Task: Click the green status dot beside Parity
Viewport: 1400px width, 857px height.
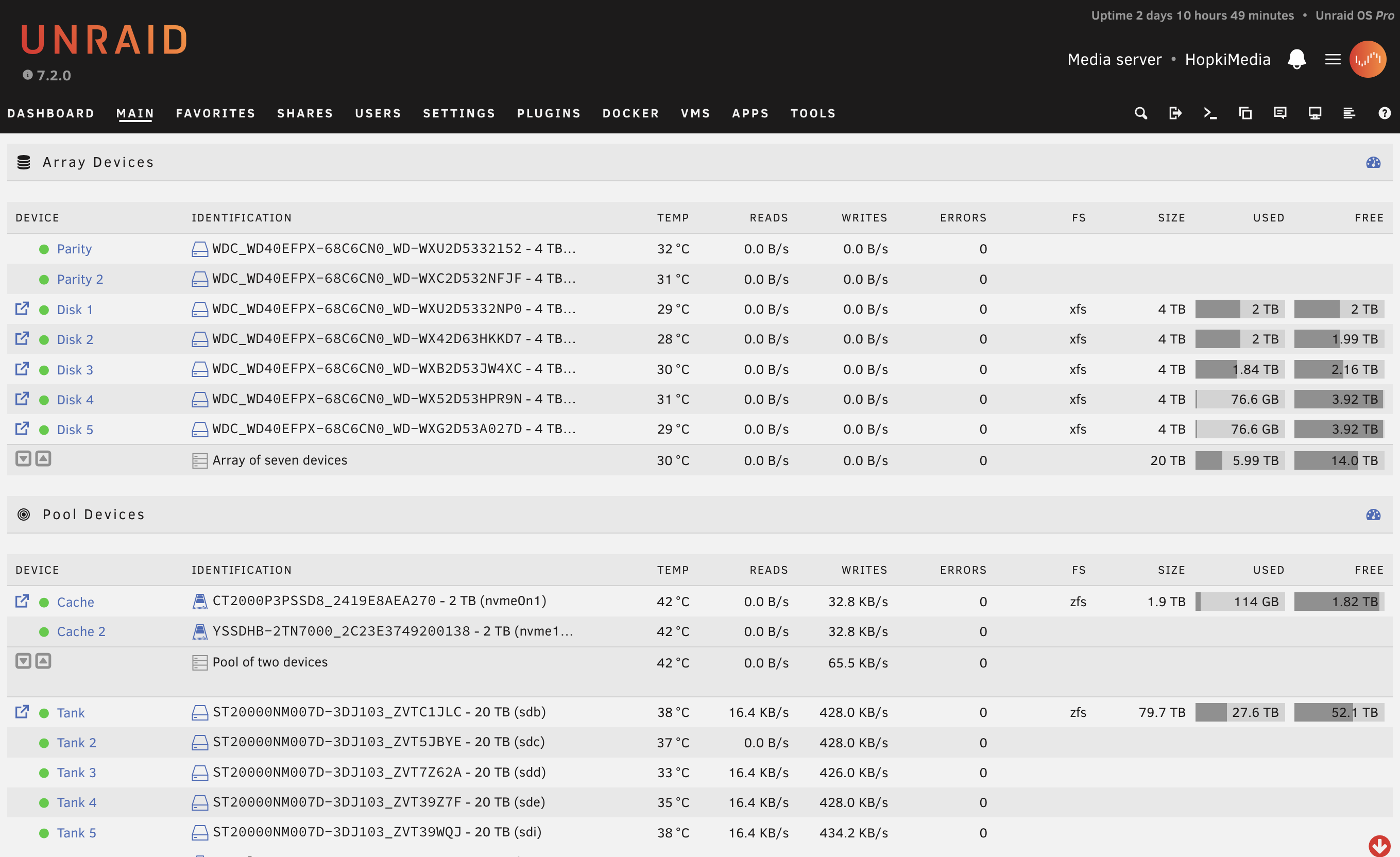Action: coord(44,248)
